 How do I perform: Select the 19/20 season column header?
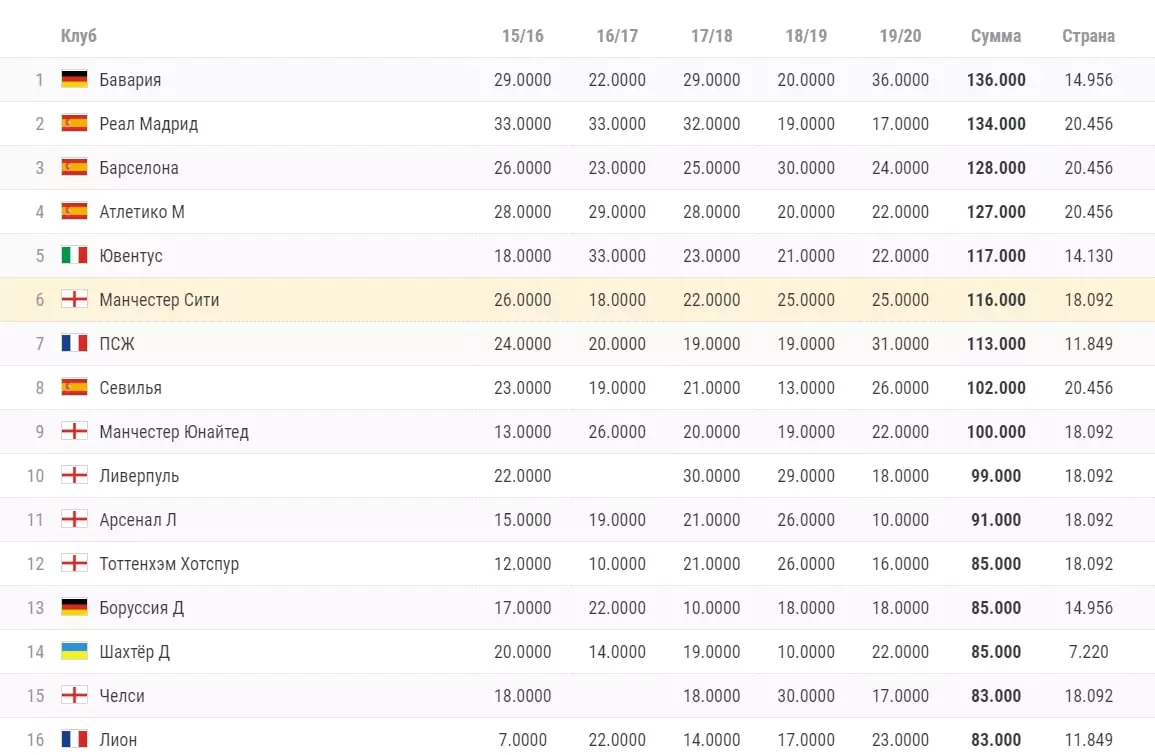[900, 36]
